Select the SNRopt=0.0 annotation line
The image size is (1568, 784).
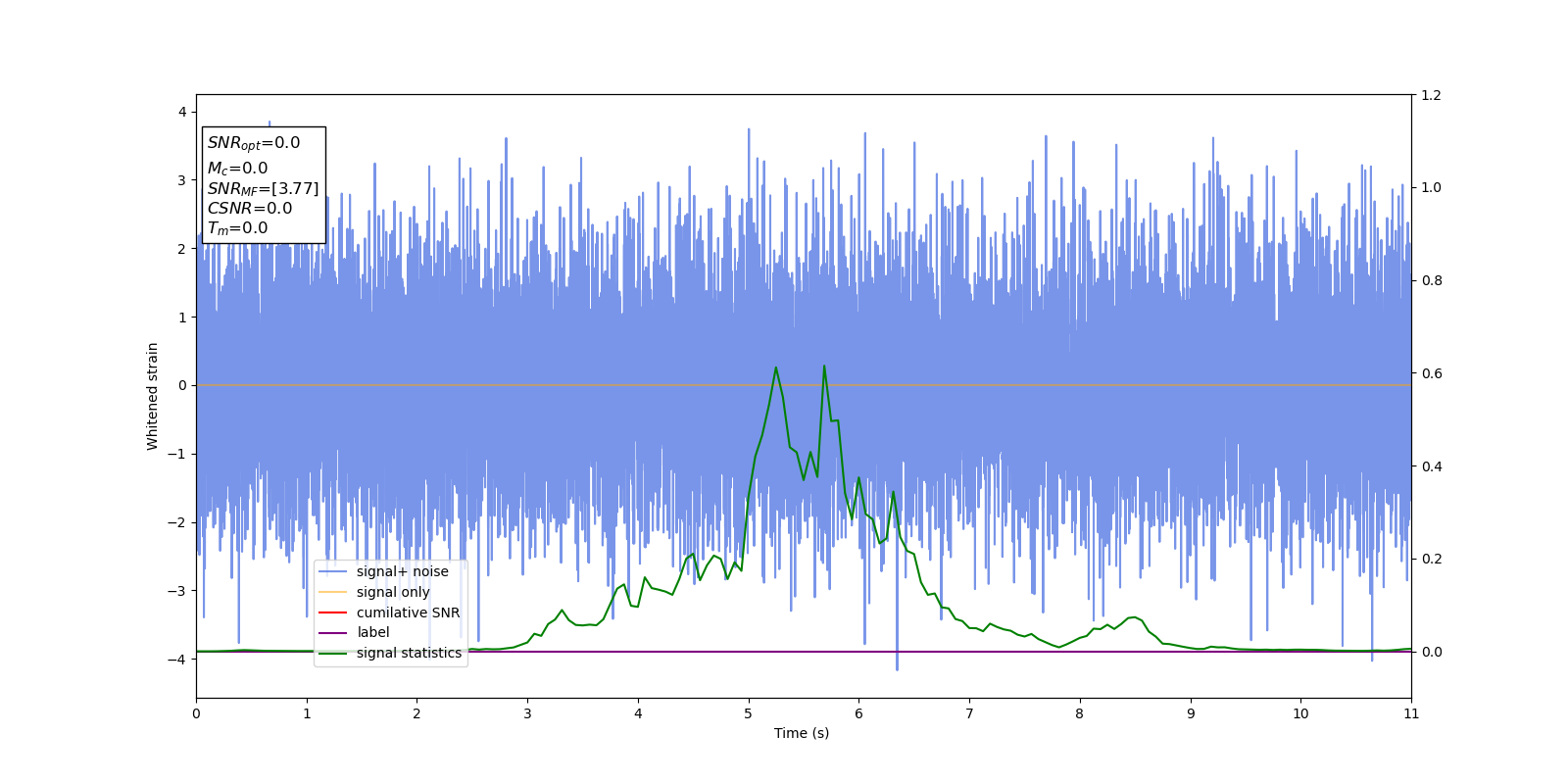click(x=254, y=143)
